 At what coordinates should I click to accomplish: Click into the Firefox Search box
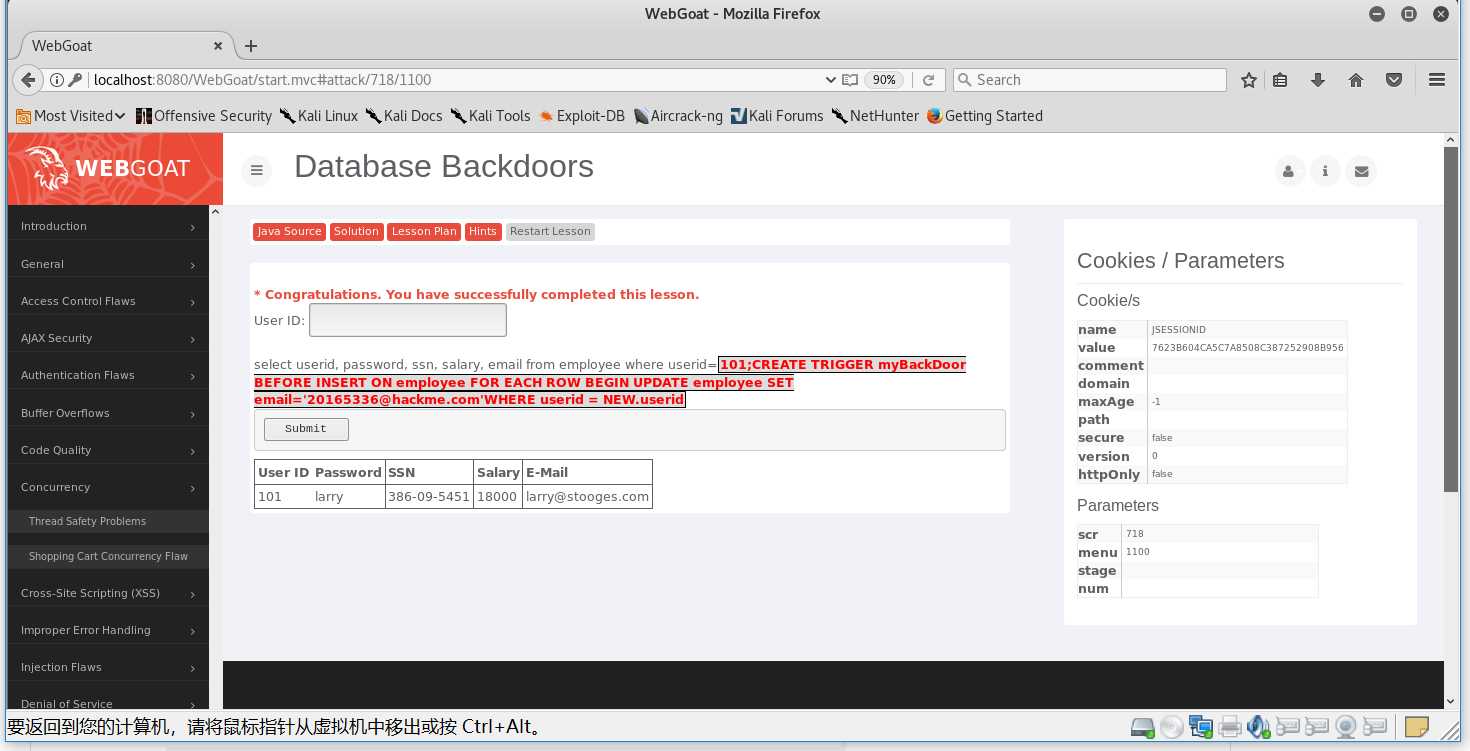[x=1090, y=80]
